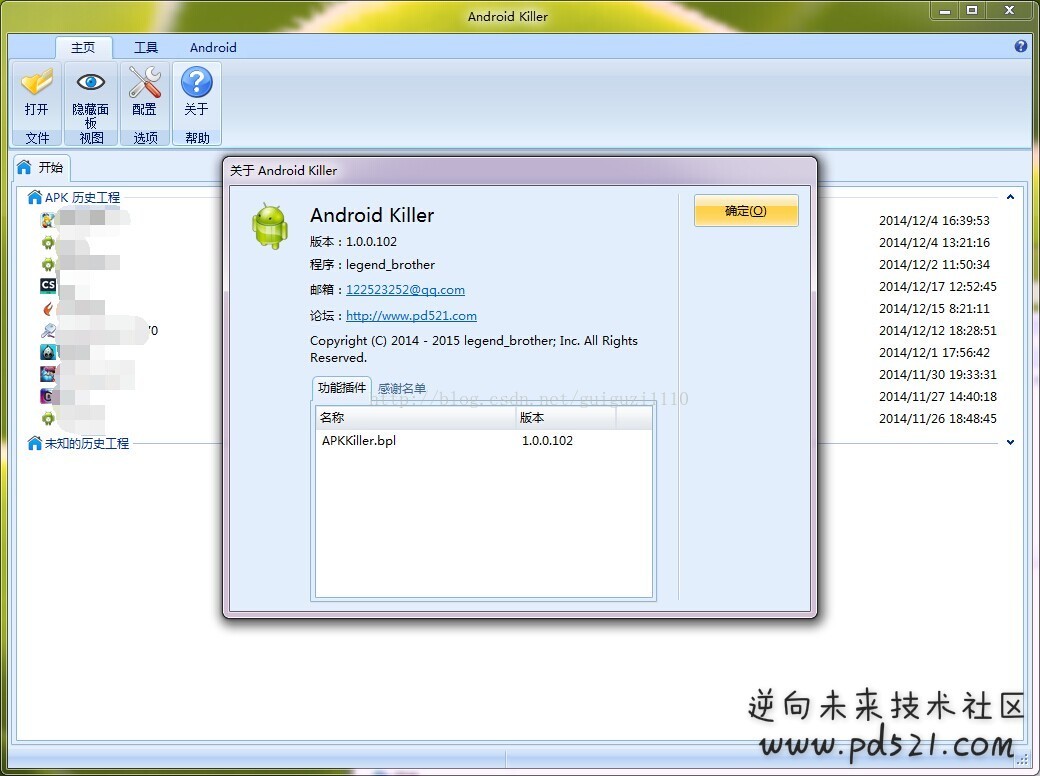Image resolution: width=1040 pixels, height=776 pixels.
Task: Select the Android icon on the 2014/11/26 18:48:45 row
Action: pos(48,419)
